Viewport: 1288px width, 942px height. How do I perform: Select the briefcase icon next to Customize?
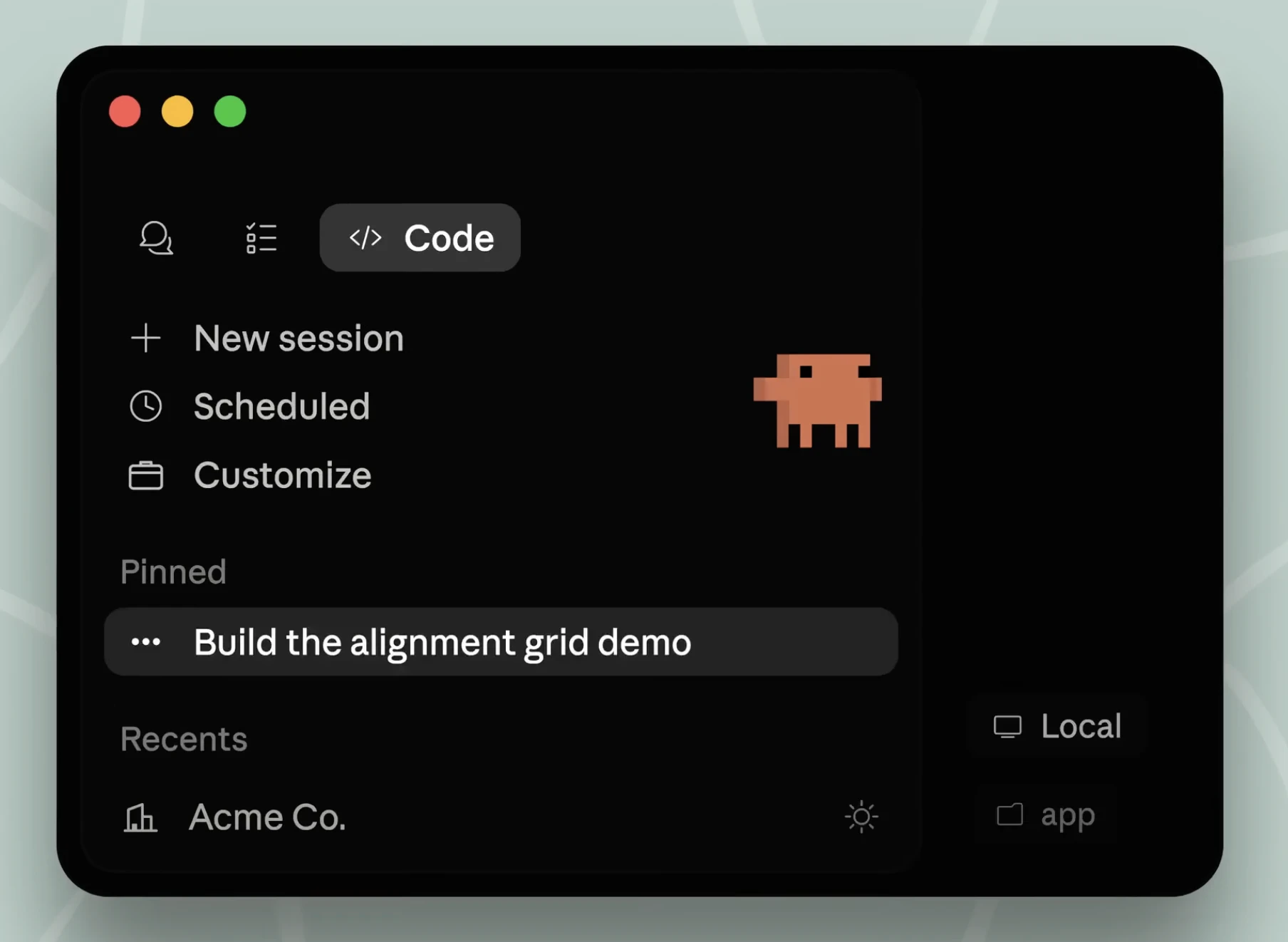[x=147, y=475]
